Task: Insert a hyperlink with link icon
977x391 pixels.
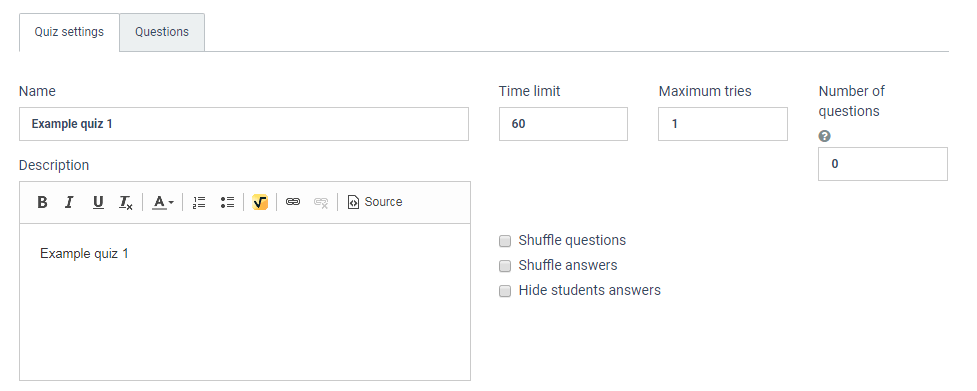Action: pyautogui.click(x=293, y=202)
